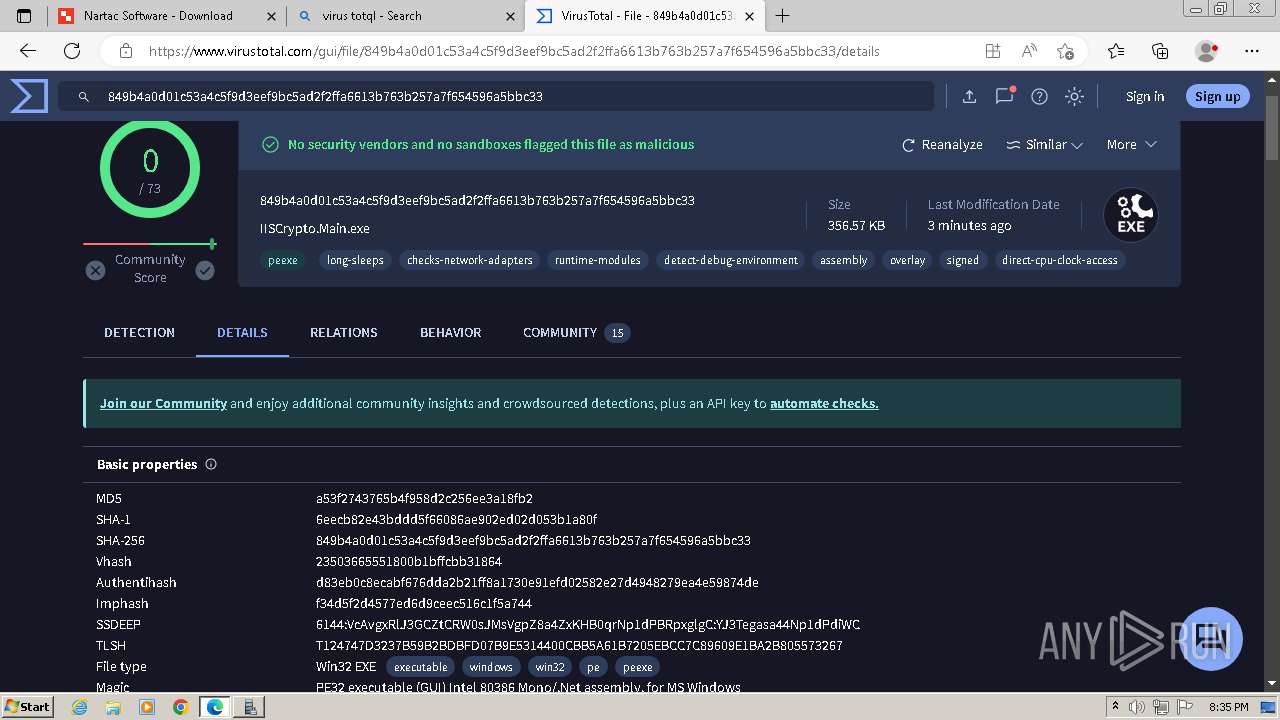Viewport: 1280px width, 720px height.
Task: Open the Favorites list icon
Action: (1116, 51)
